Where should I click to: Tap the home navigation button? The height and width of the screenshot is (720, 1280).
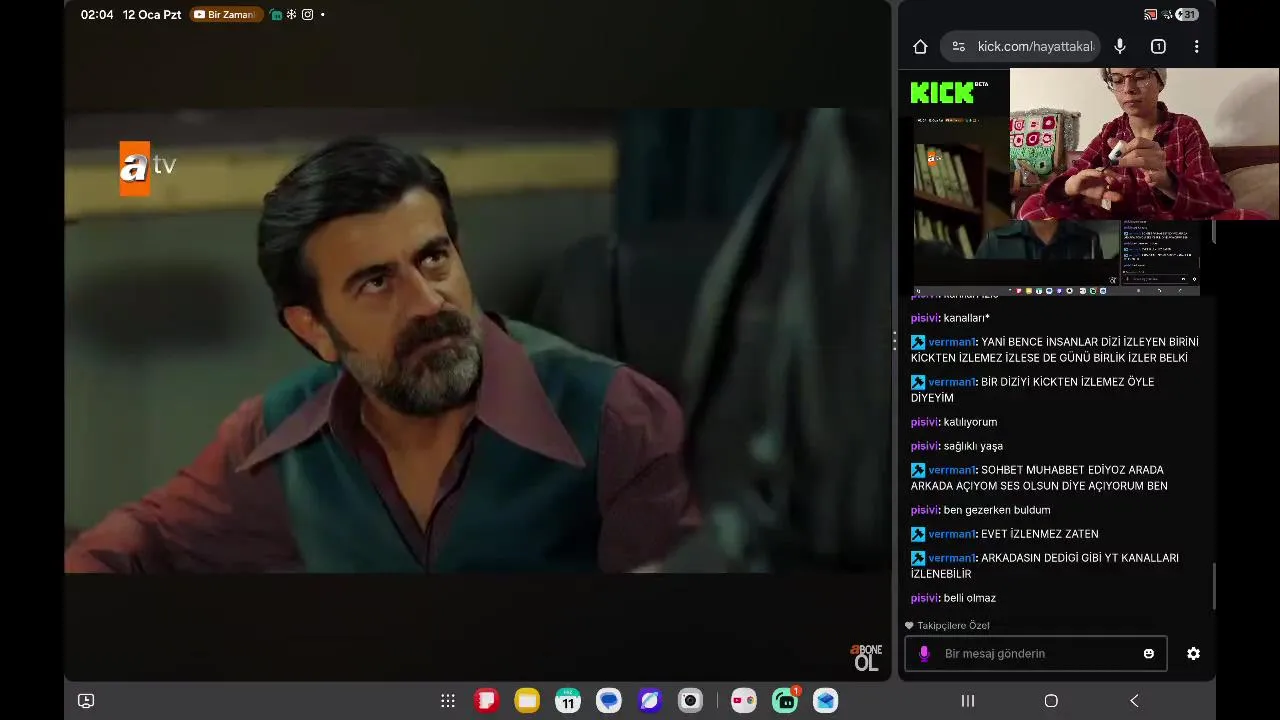(x=1051, y=701)
